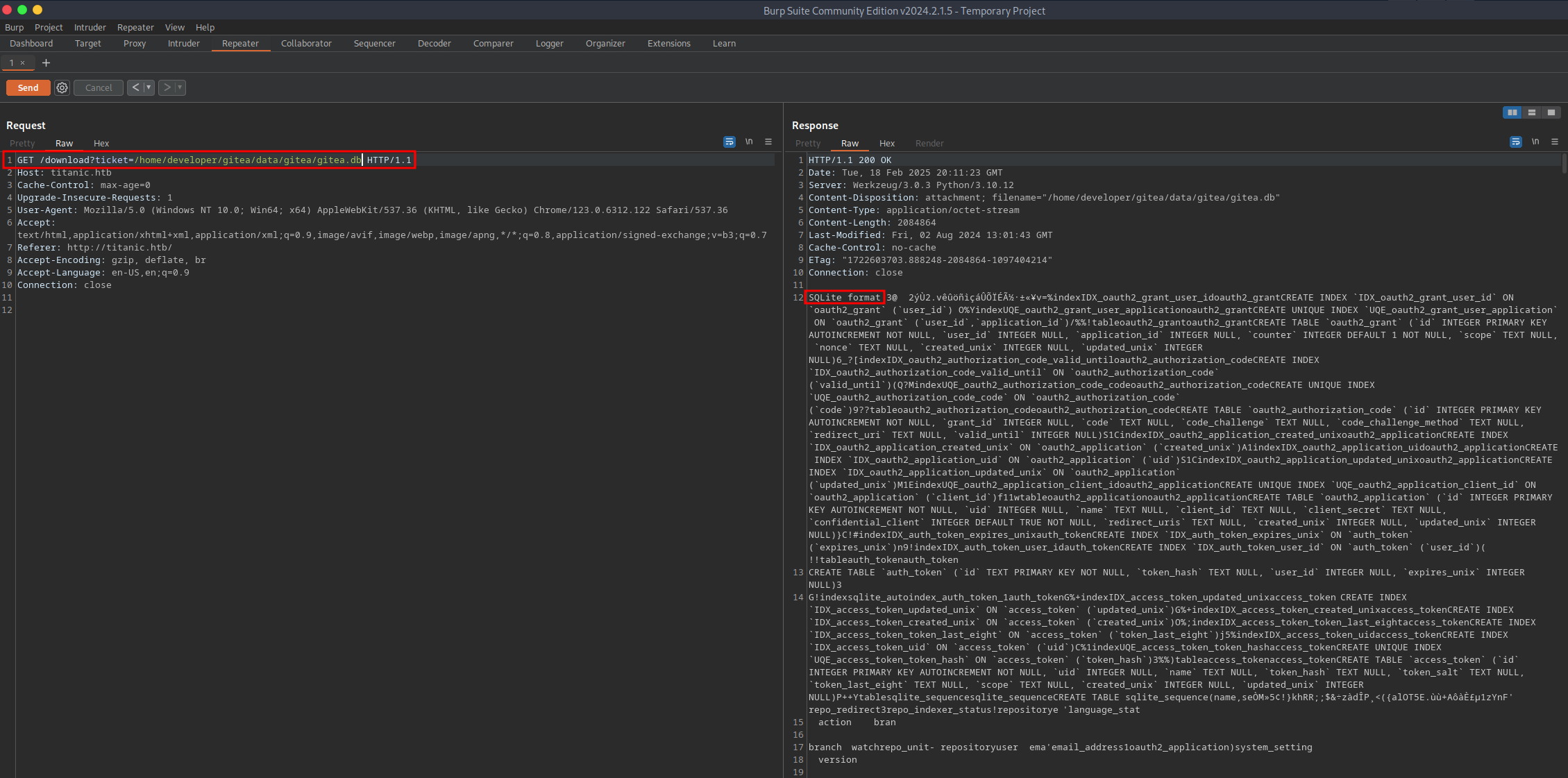Toggle word wrap in Request pane

pos(729,142)
